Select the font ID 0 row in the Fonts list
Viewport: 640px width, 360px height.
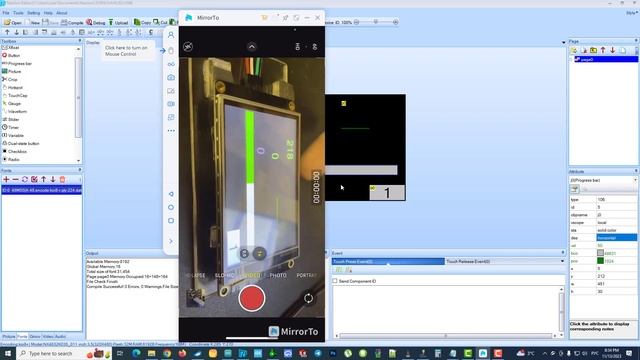click(42, 190)
